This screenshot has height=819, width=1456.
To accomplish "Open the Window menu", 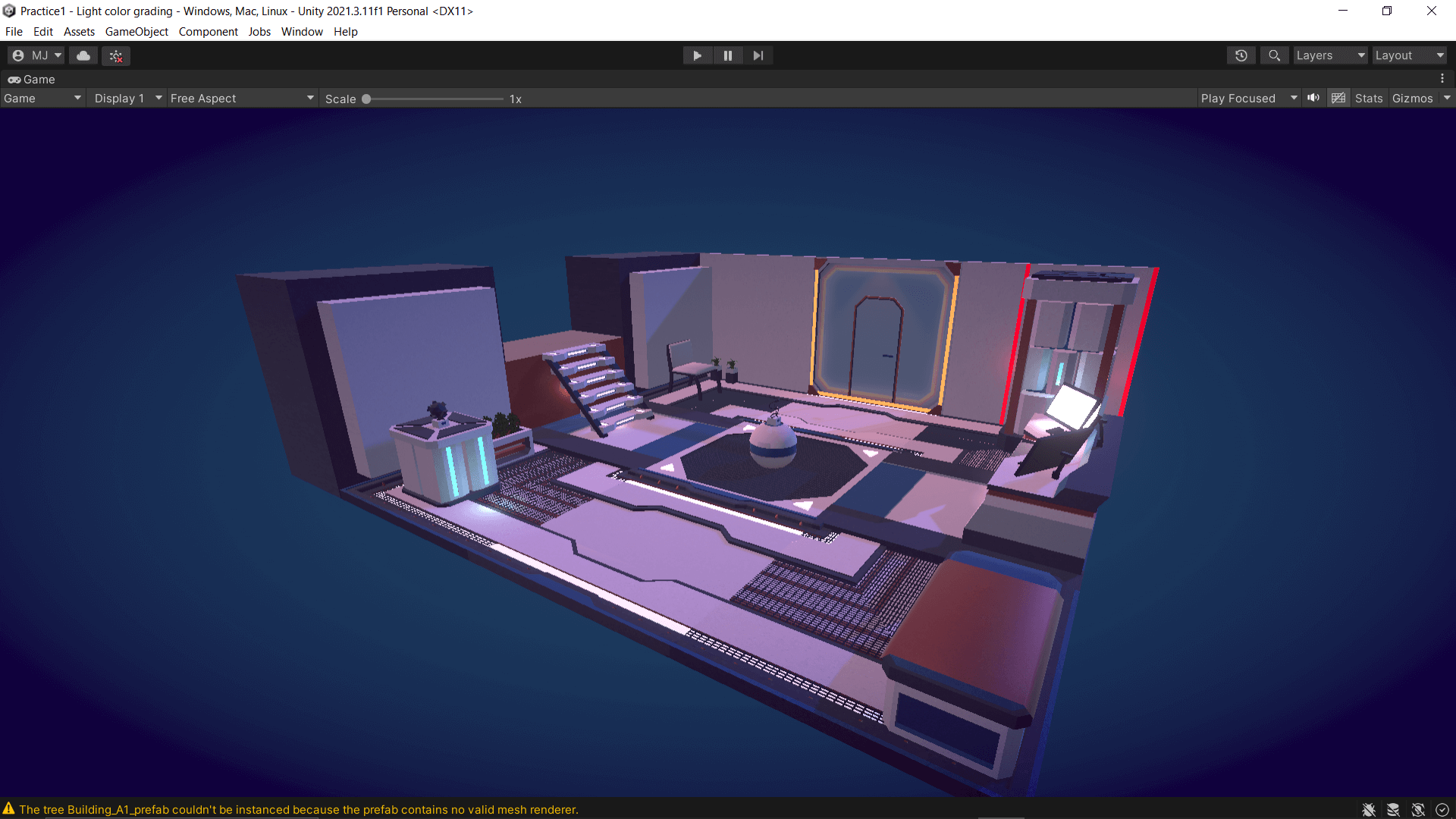I will 302,32.
